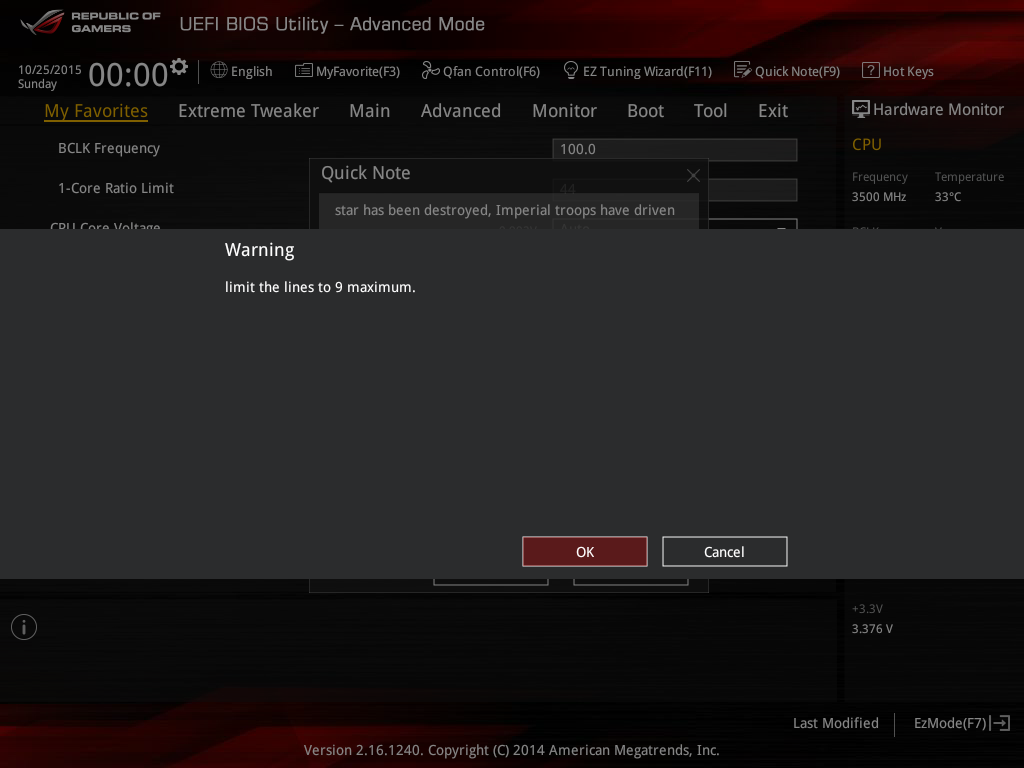Click the 3.376 V voltage reading
This screenshot has width=1024, height=768.
coord(872,629)
